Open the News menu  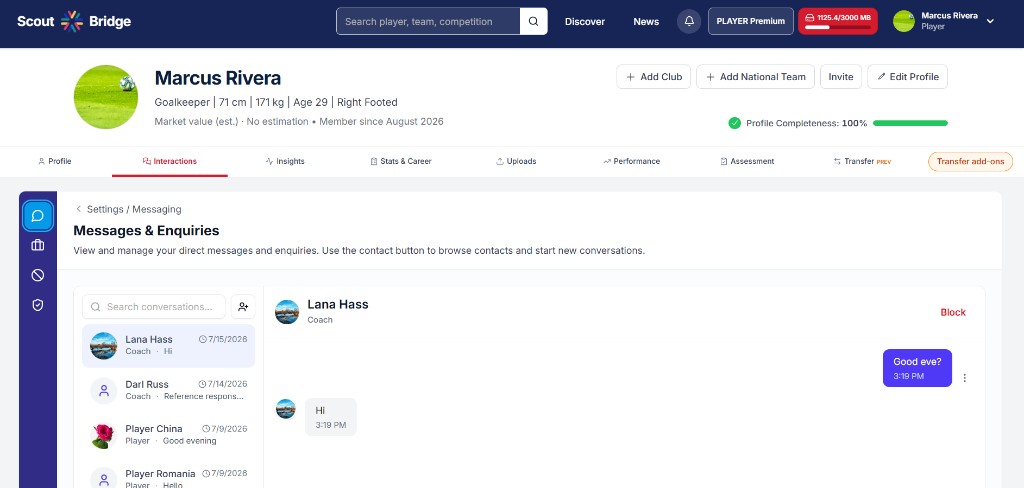646,22
